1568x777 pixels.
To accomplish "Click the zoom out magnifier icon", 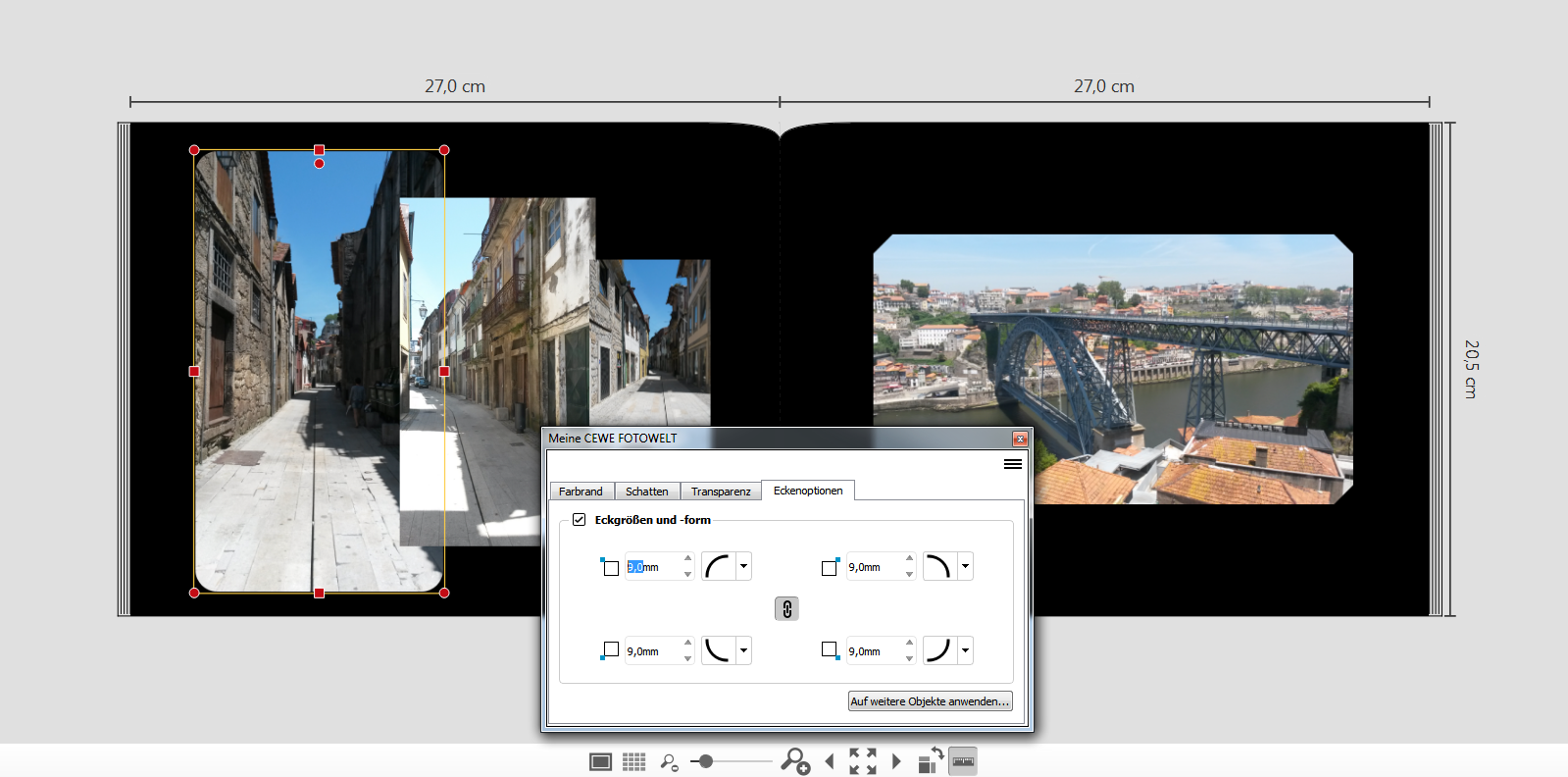I will (x=670, y=762).
